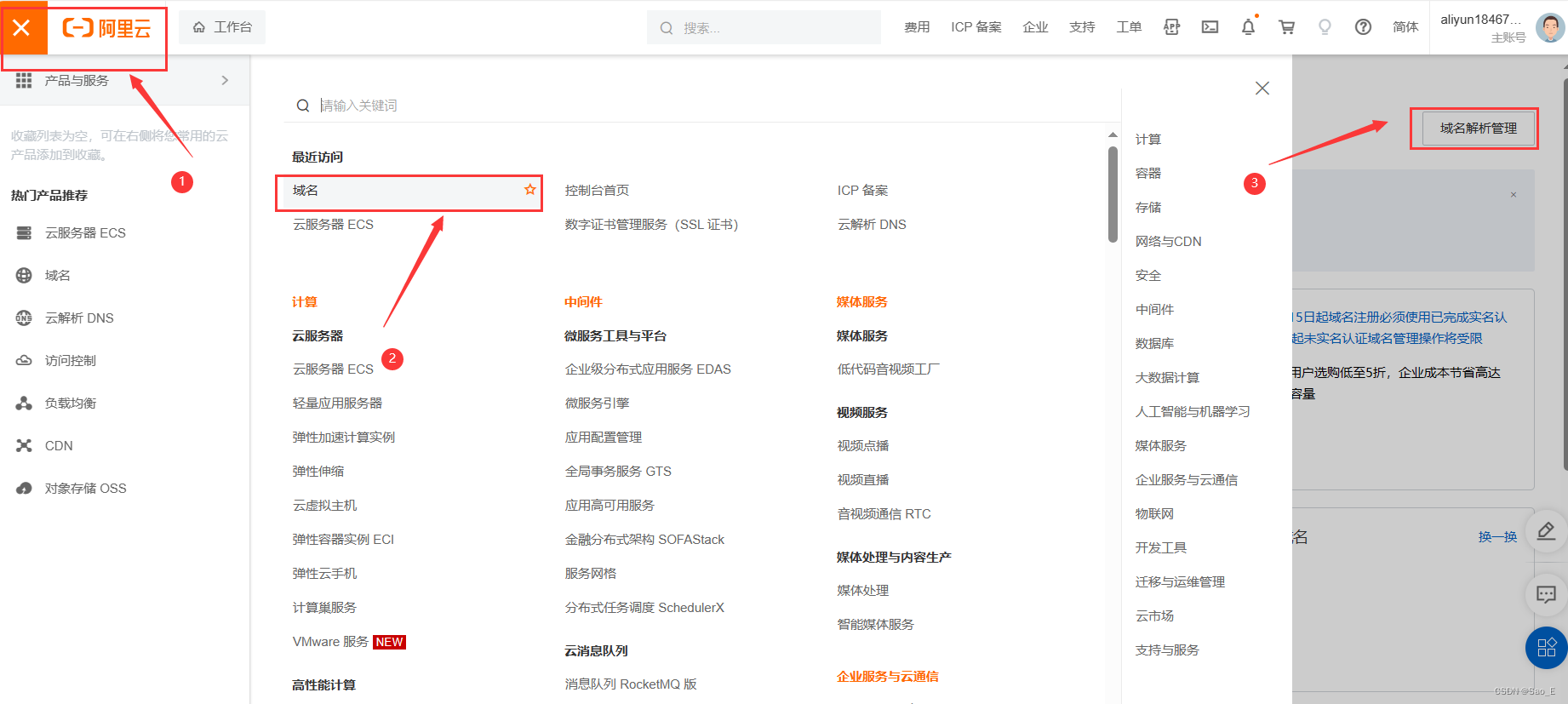Click the pencil edit floating icon
This screenshot has width=1568, height=704.
[1547, 531]
